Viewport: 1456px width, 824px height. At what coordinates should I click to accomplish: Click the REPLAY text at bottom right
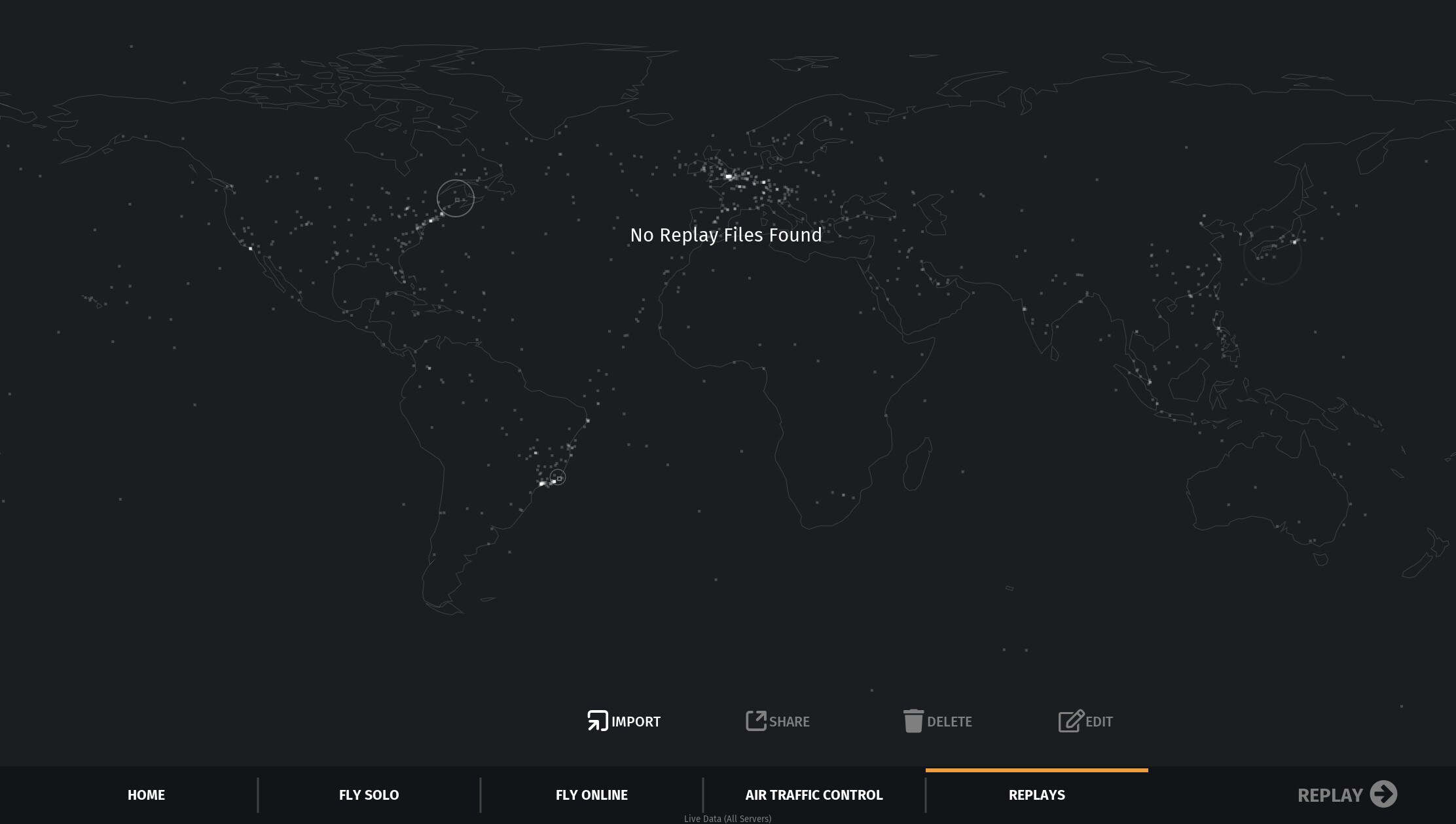1330,795
